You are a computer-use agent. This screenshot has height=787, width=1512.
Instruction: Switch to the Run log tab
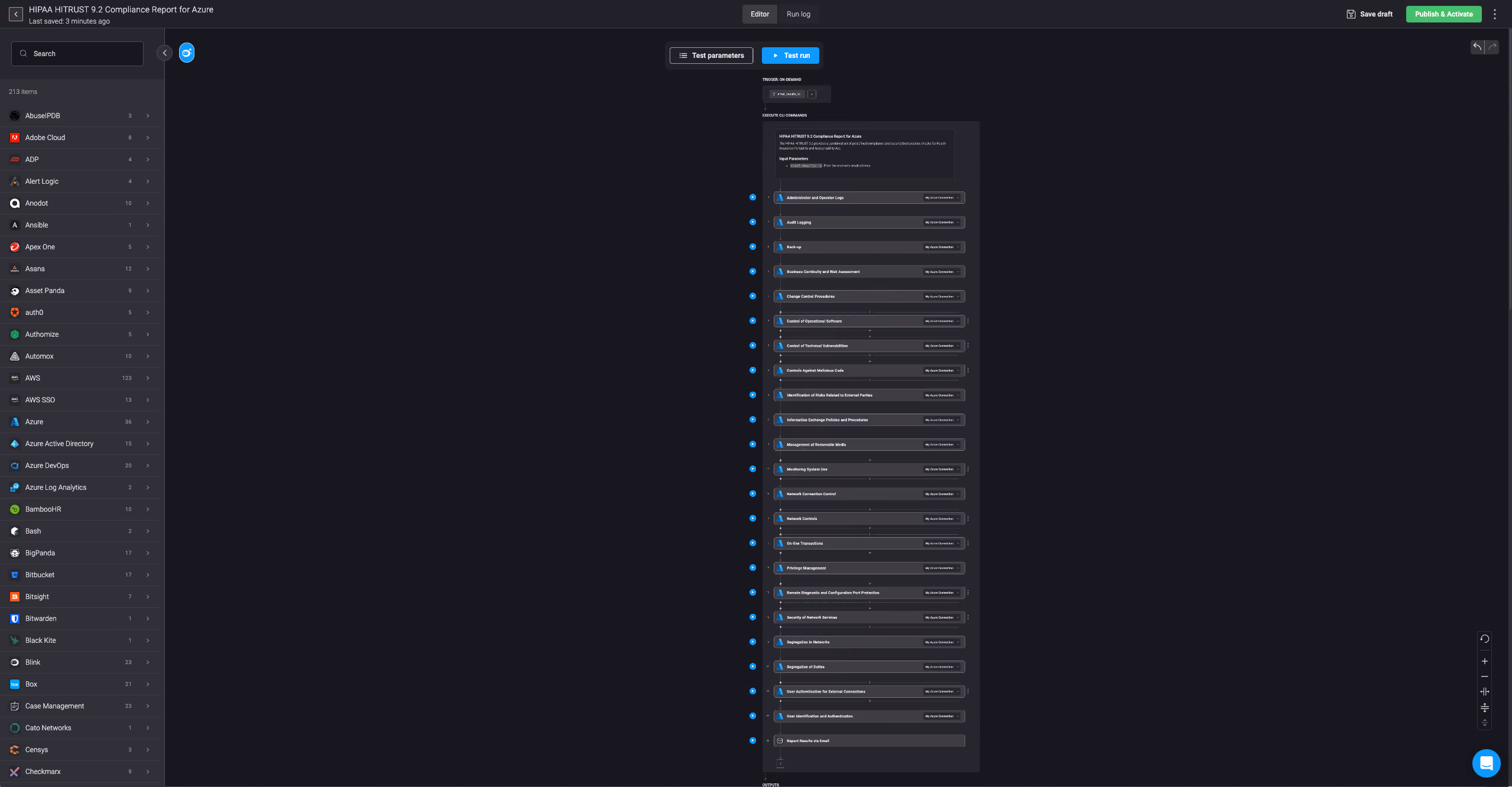click(x=798, y=14)
